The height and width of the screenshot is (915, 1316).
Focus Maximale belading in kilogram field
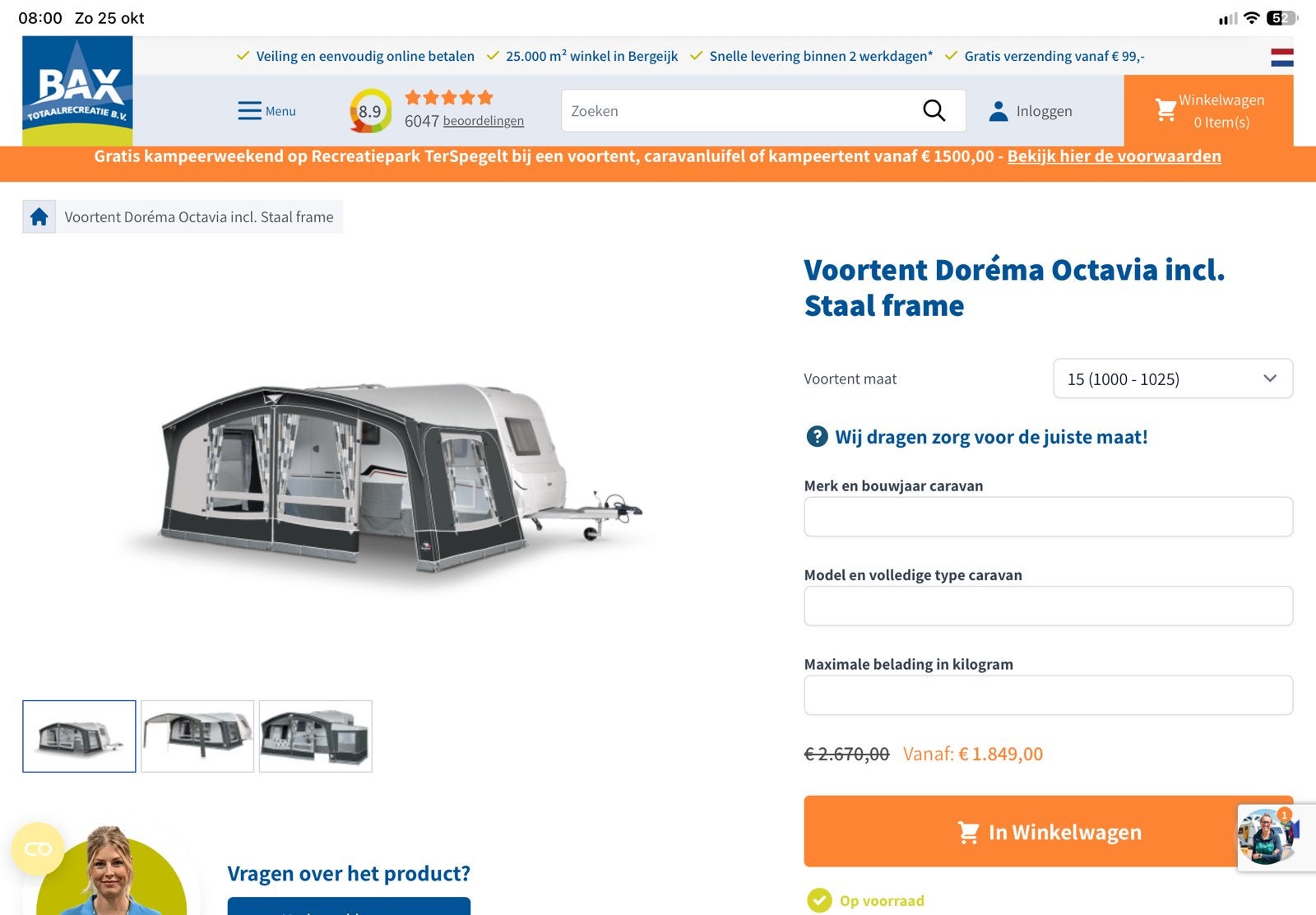[1048, 695]
